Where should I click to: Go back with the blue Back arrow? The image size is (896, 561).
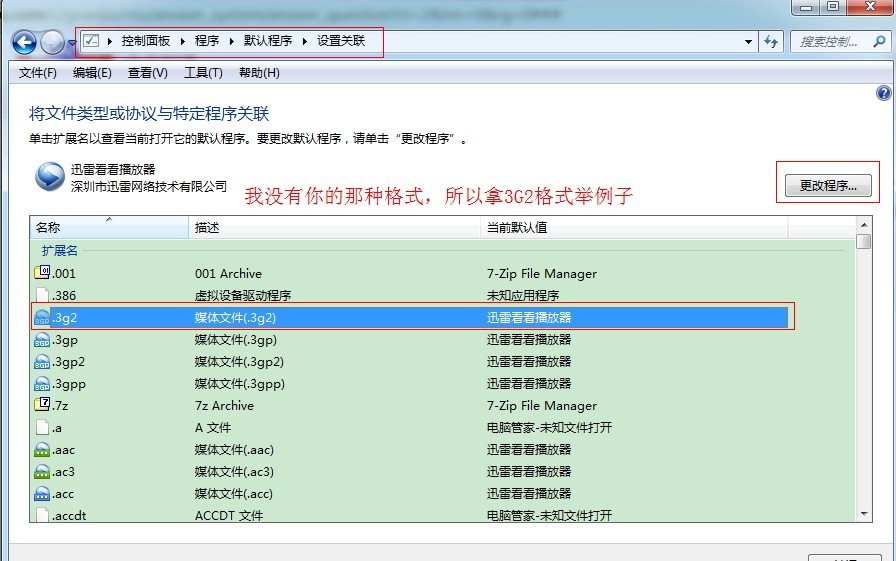point(24,42)
